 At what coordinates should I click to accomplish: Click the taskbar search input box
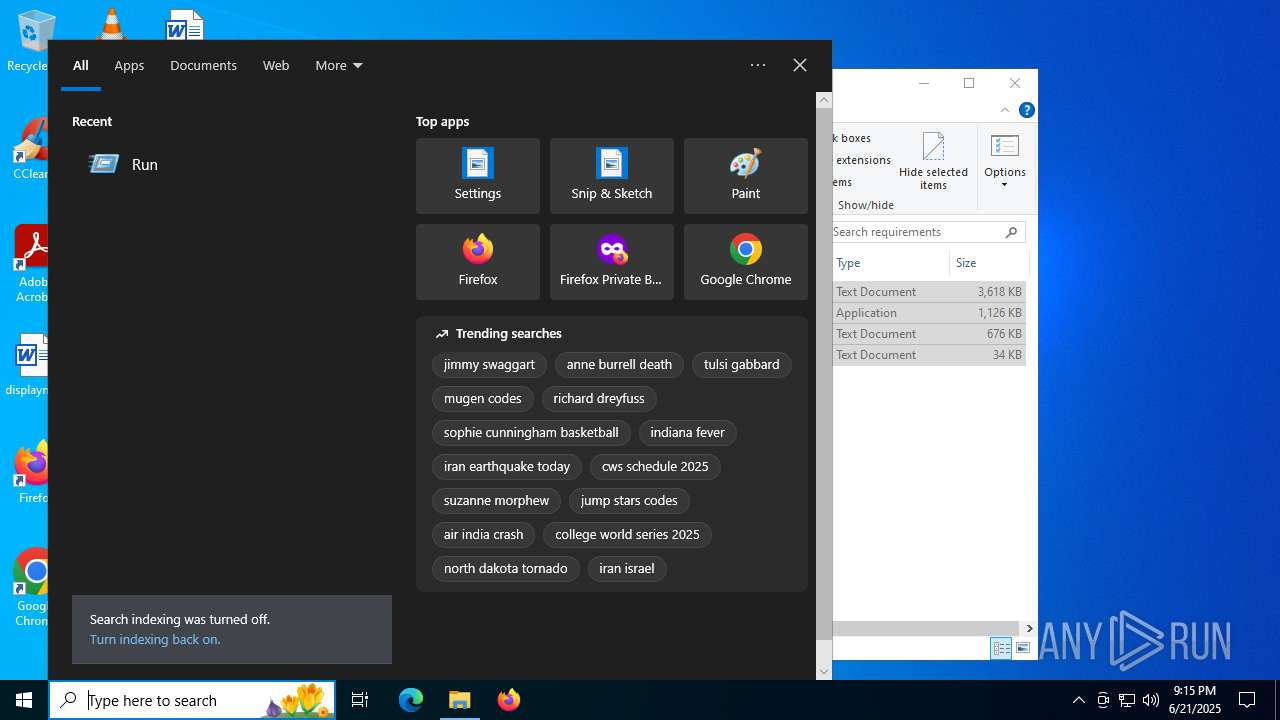coord(192,700)
